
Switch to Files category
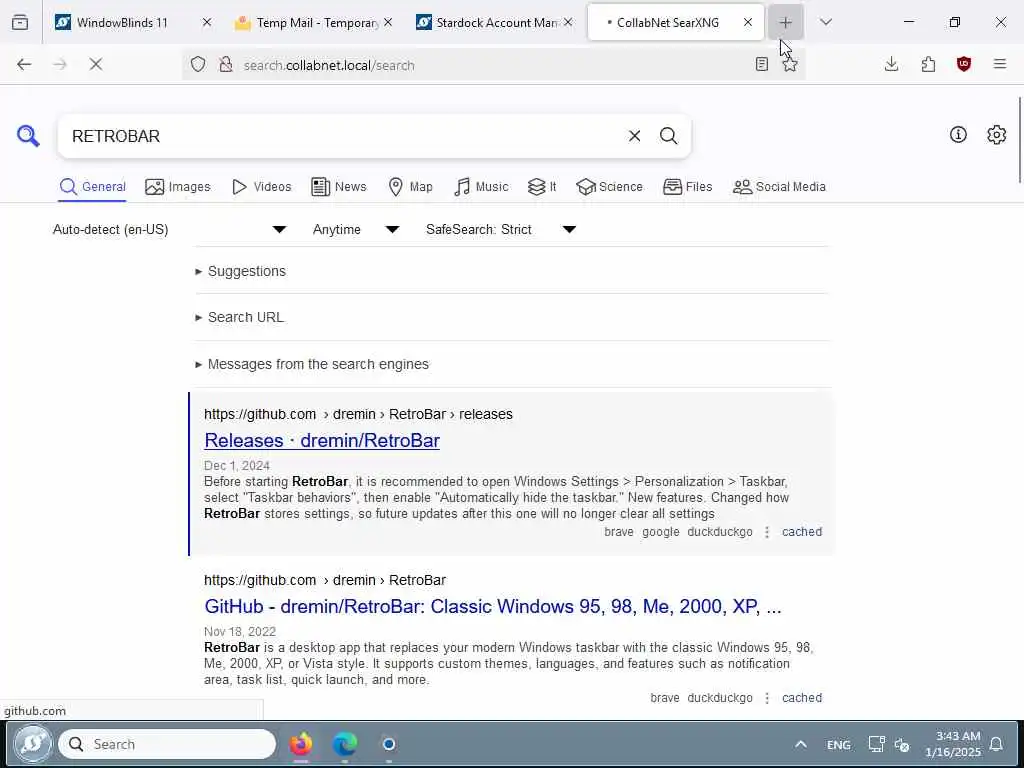[688, 187]
